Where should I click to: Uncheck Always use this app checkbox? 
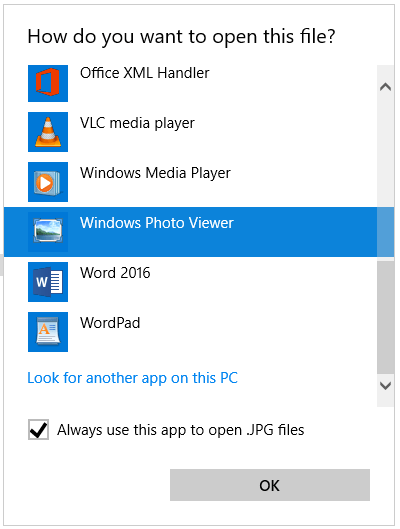pyautogui.click(x=38, y=429)
